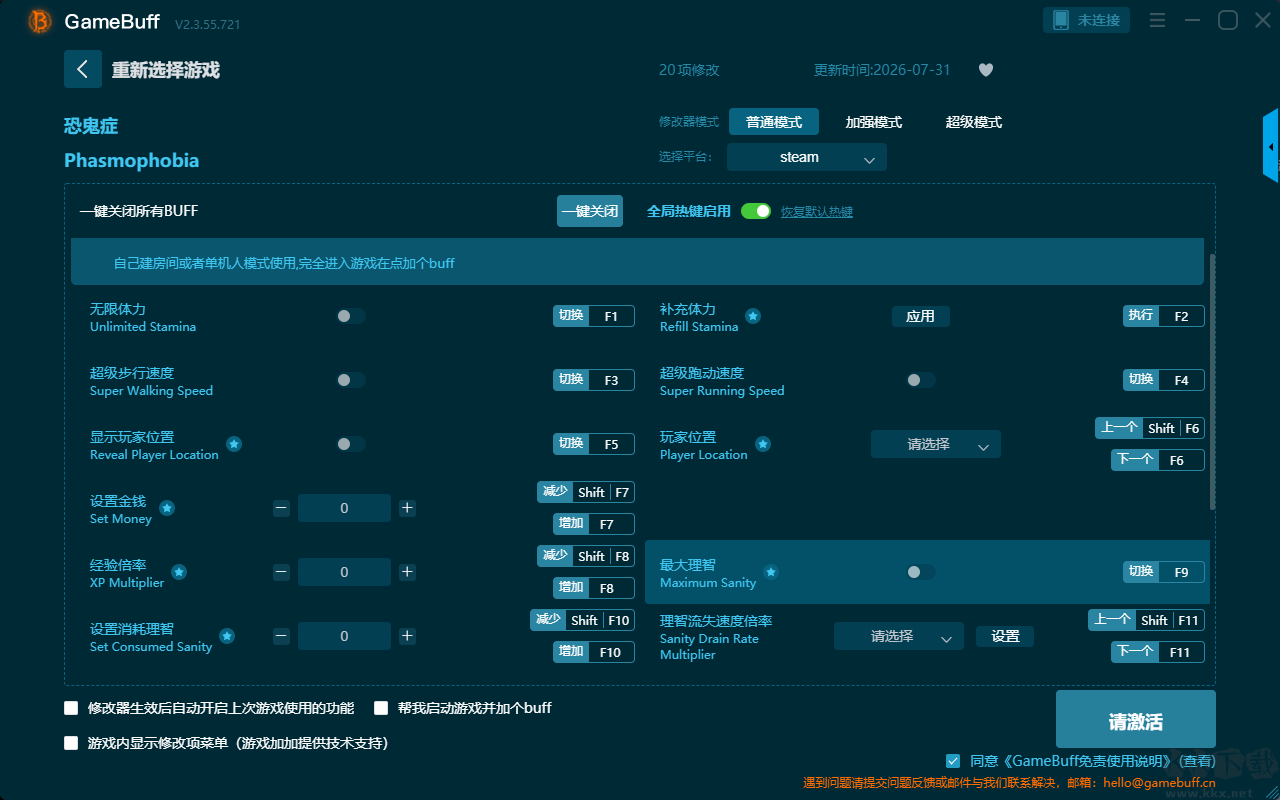Toggle Super Running Speed switch
This screenshot has height=800, width=1280.
921,380
